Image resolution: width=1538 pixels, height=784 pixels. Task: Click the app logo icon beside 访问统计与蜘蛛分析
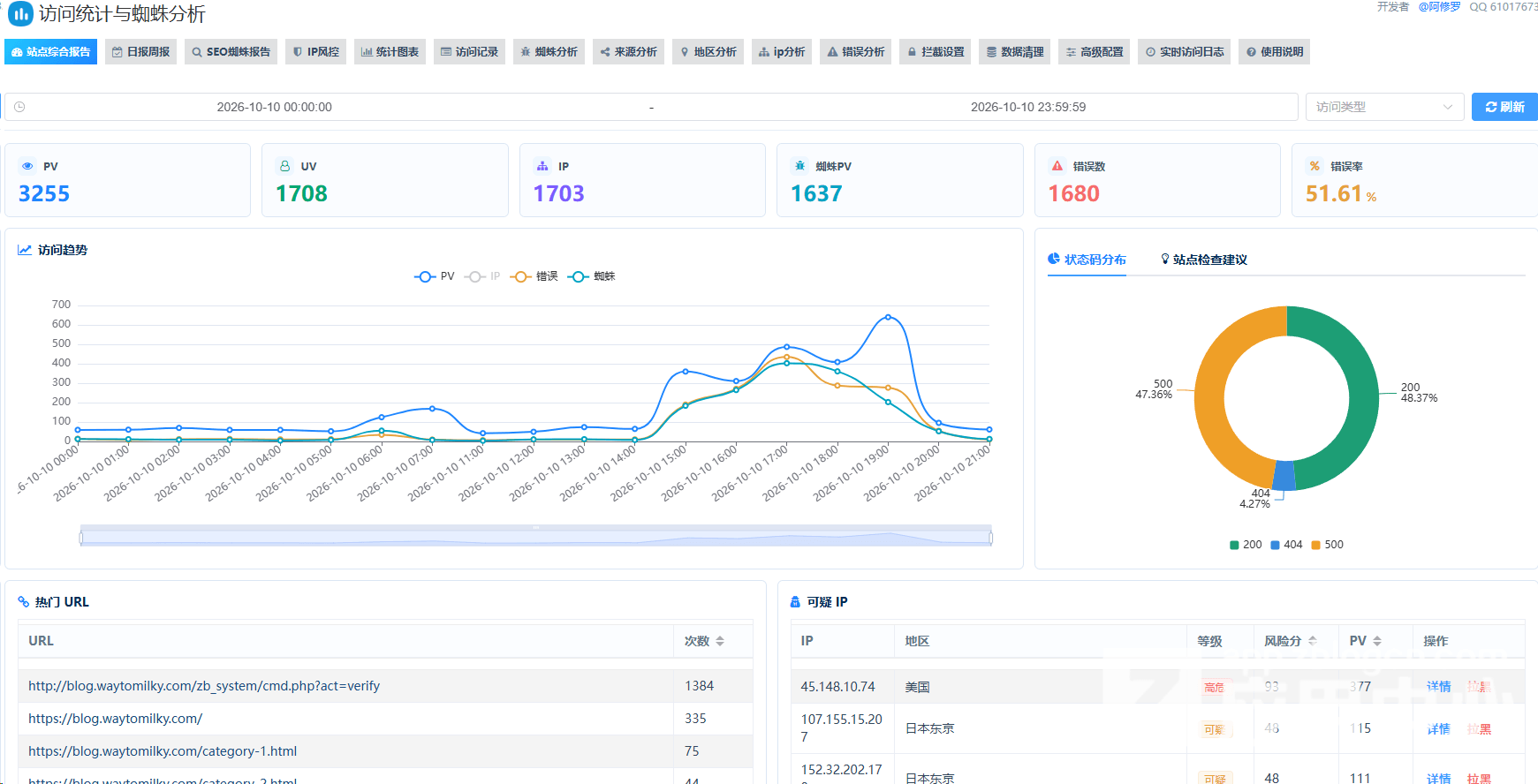[20, 14]
